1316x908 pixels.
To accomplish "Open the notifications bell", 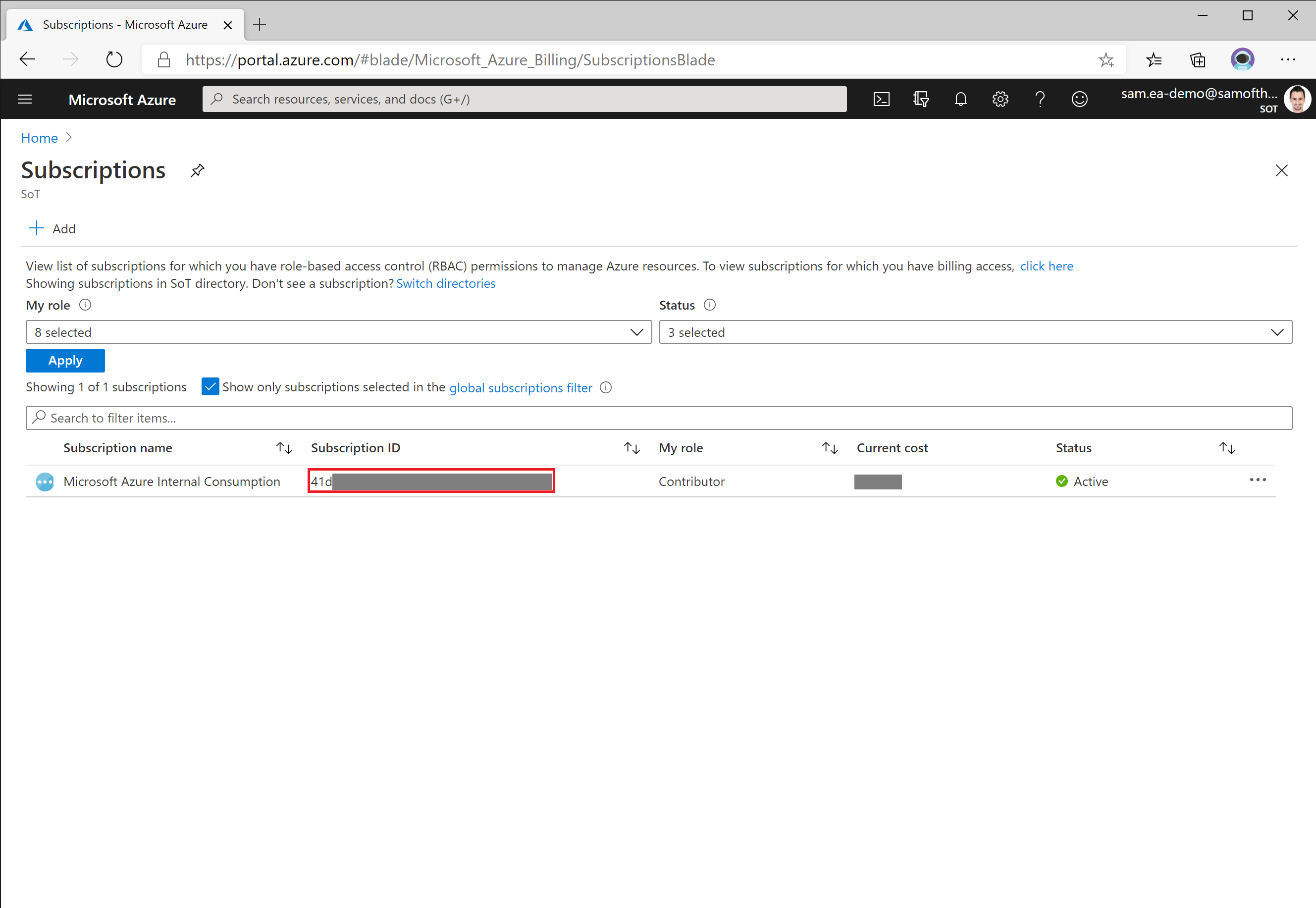I will [960, 99].
